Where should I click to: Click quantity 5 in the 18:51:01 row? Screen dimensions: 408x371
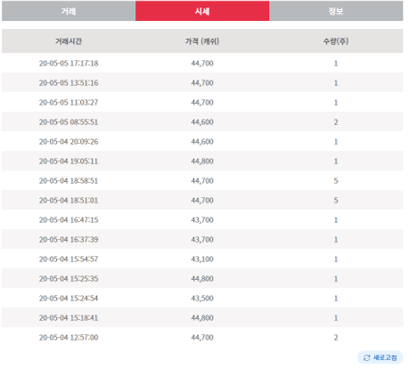tap(336, 200)
